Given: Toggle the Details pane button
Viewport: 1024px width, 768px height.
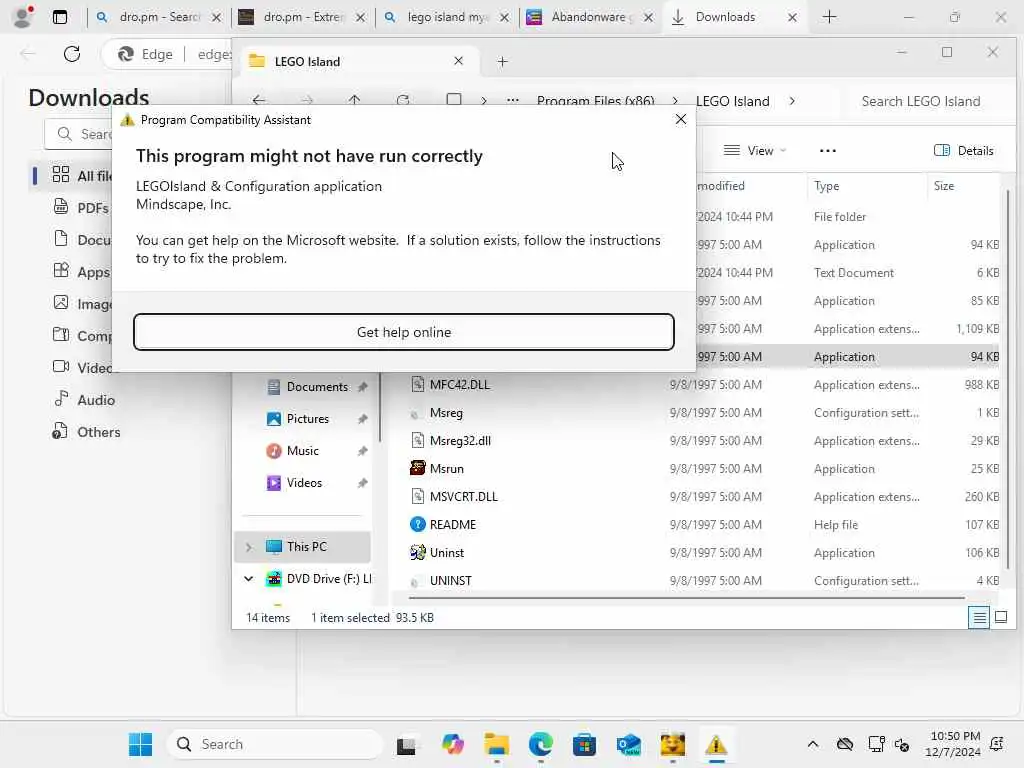Looking at the screenshot, I should pos(964,151).
